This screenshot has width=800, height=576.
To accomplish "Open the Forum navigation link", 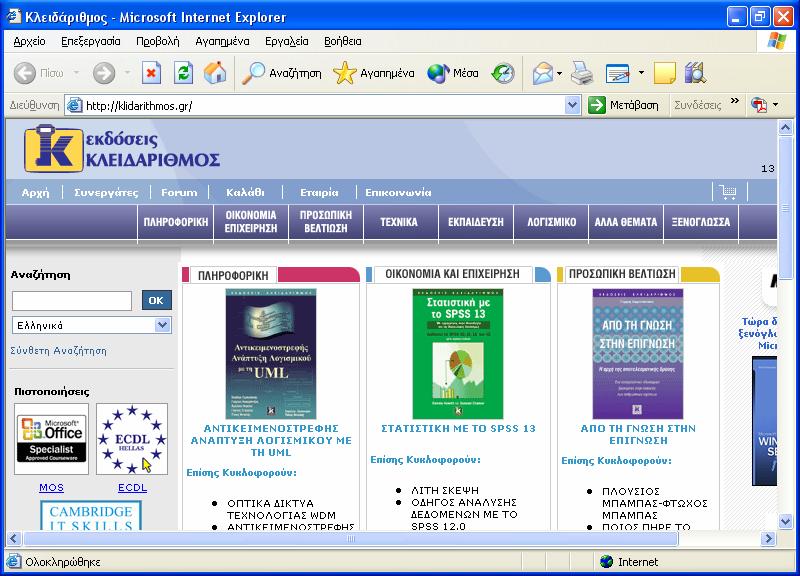I will click(x=179, y=192).
